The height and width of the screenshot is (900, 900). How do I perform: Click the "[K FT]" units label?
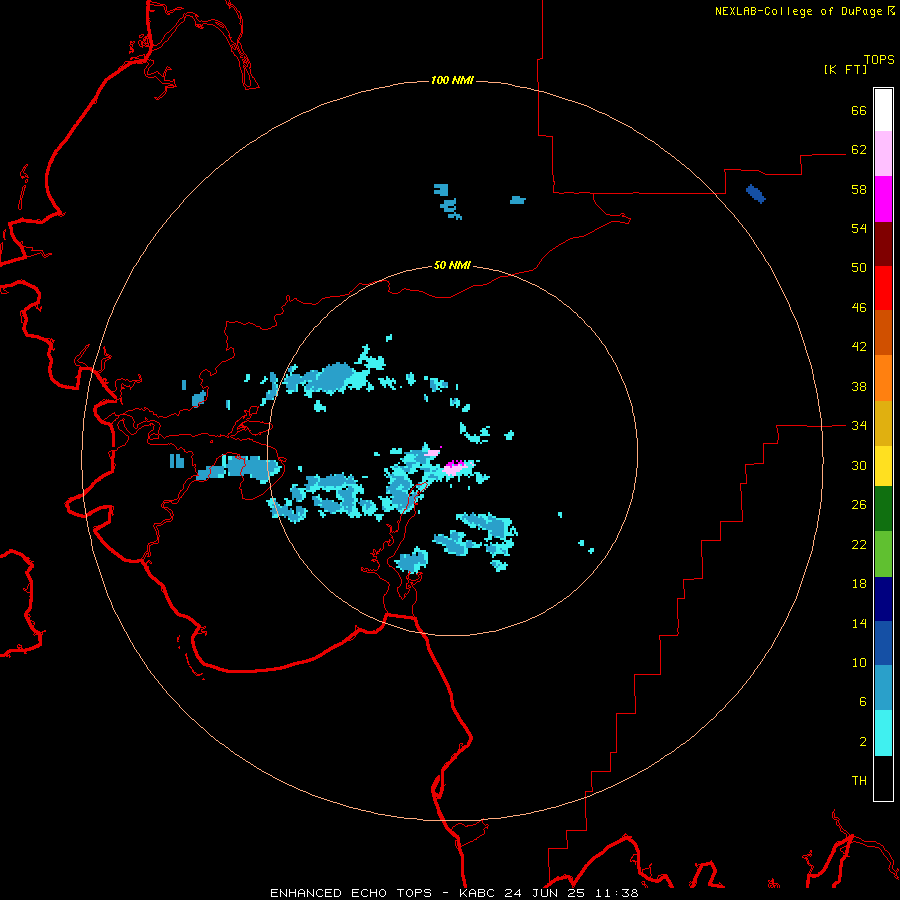click(845, 70)
